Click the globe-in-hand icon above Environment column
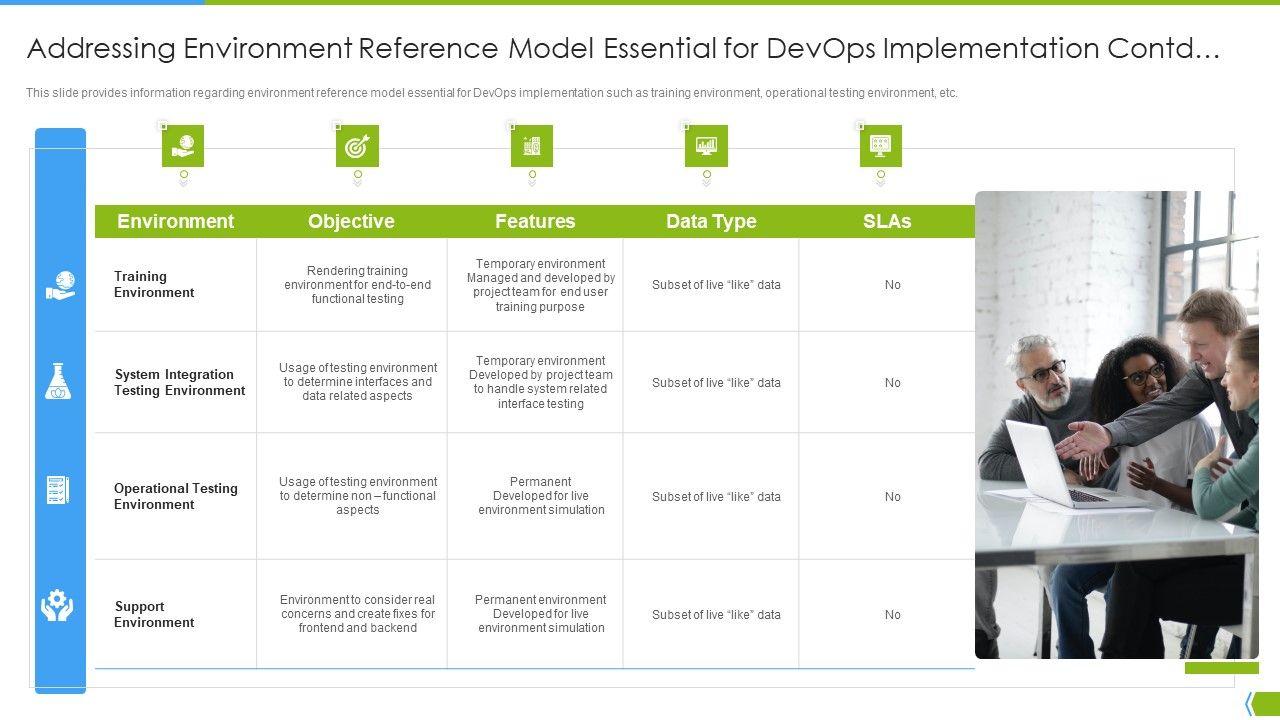Screen dimensions: 1280x720 pyautogui.click(x=183, y=146)
